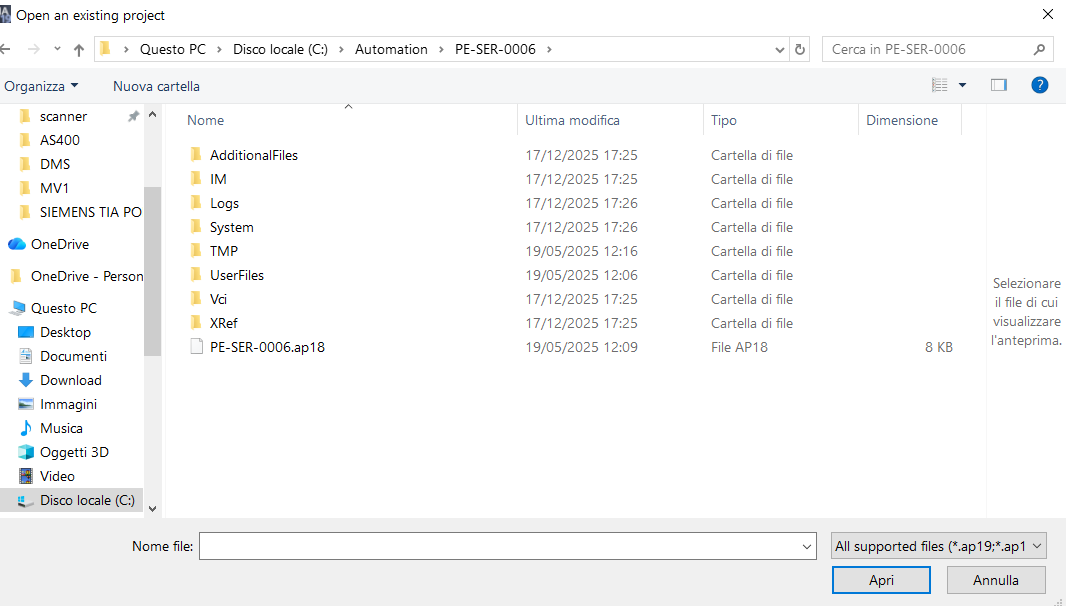The width and height of the screenshot is (1066, 606).
Task: Select the AdditionalFiles folder
Action: pyautogui.click(x=254, y=155)
